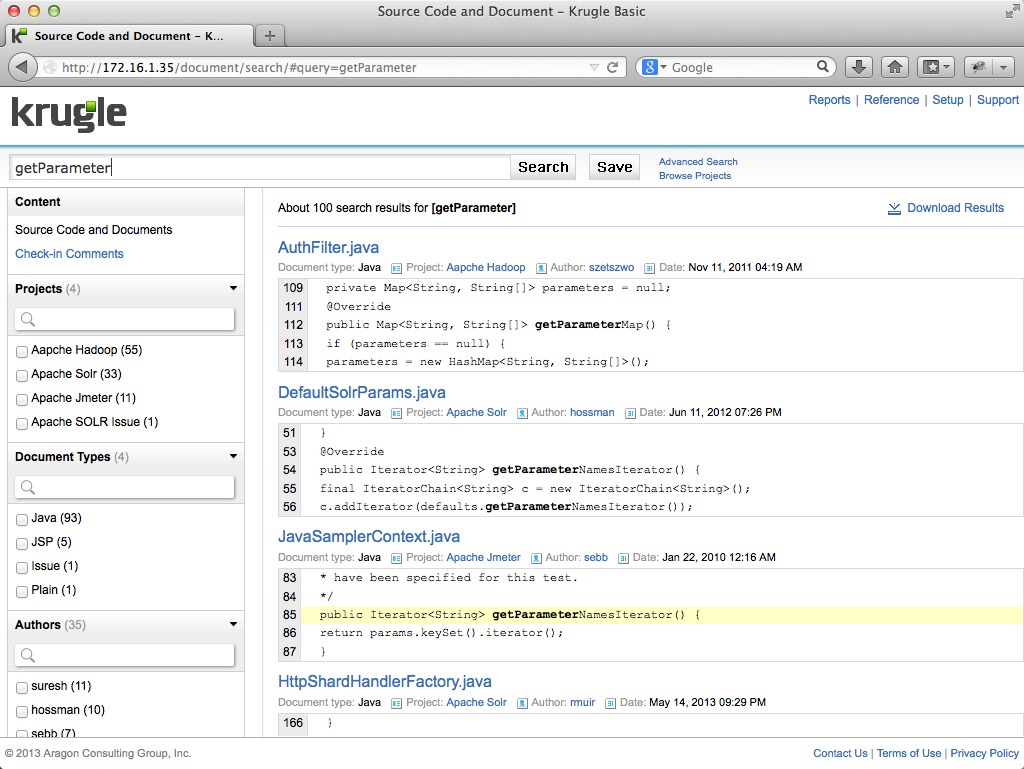Screen dimensions: 1024x769
Task: Open the bookmarks star toolbar button
Action: 932,67
